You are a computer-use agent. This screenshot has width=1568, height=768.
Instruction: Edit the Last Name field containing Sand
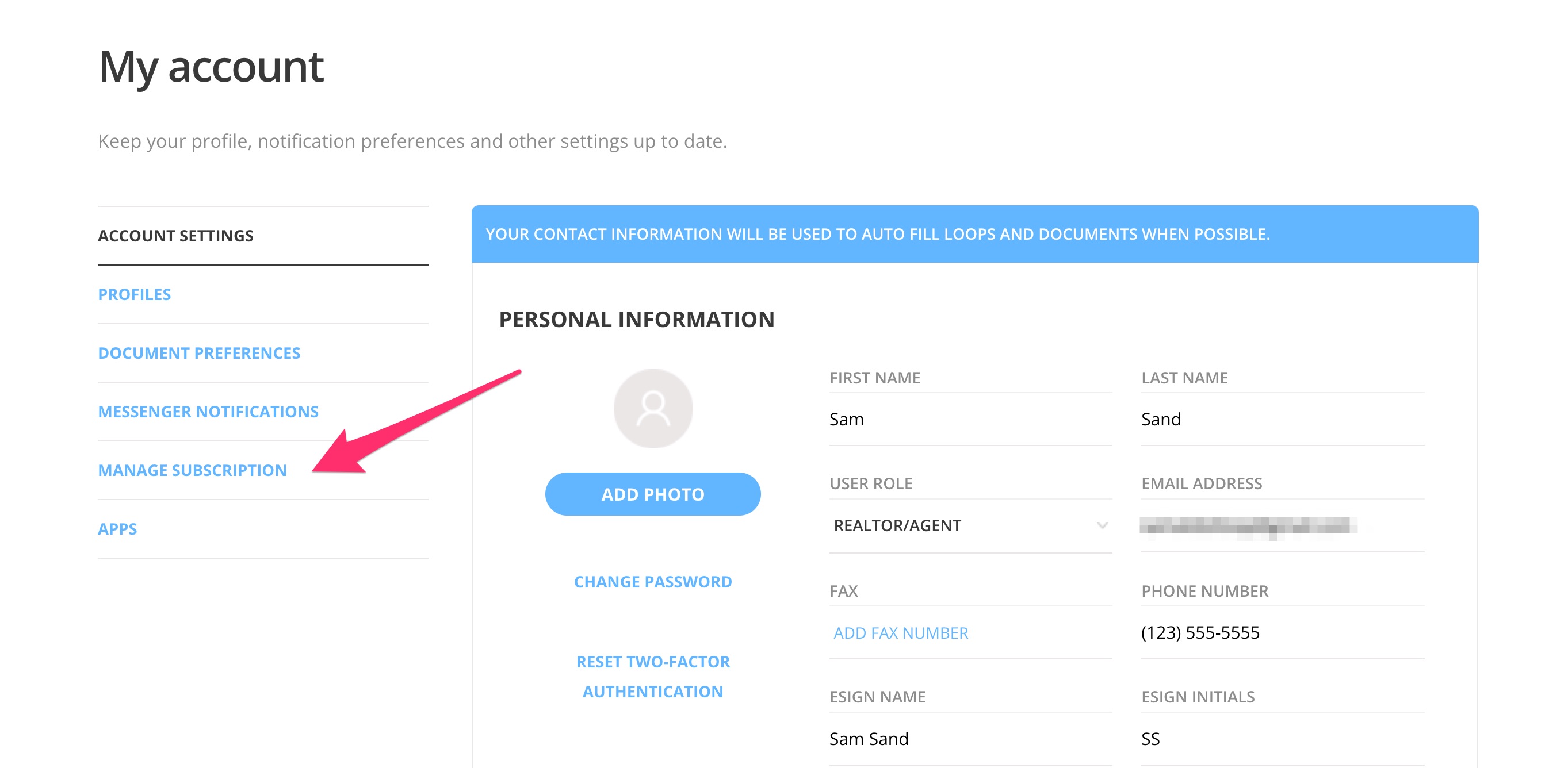coord(1283,419)
